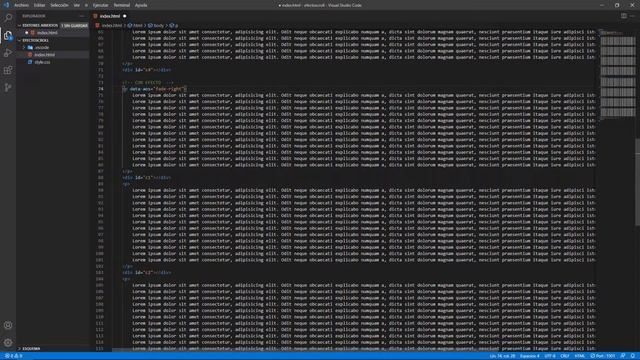Click the UTF-8 encoding status item
This screenshot has width=640, height=360.
550,356
